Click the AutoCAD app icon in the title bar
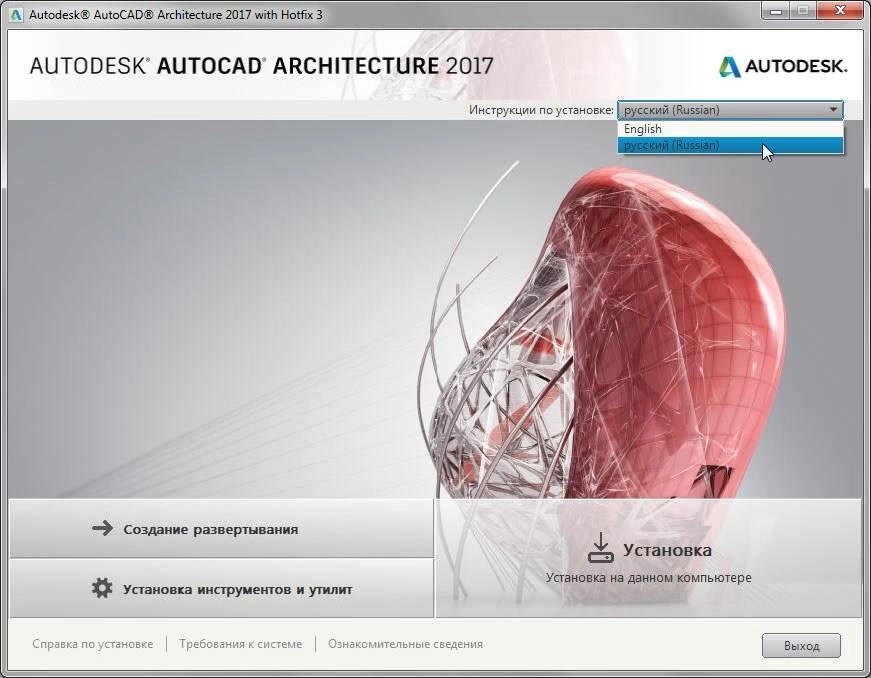 pyautogui.click(x=16, y=14)
